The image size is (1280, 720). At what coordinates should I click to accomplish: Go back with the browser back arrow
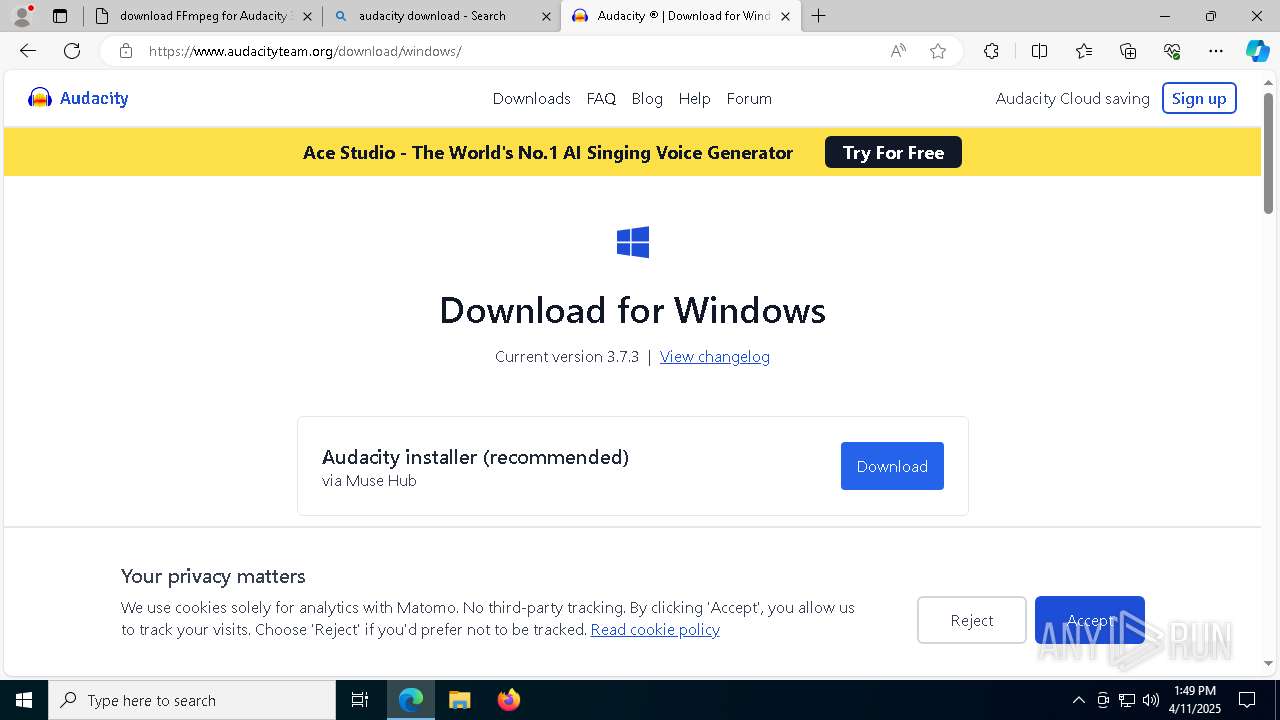pos(28,51)
